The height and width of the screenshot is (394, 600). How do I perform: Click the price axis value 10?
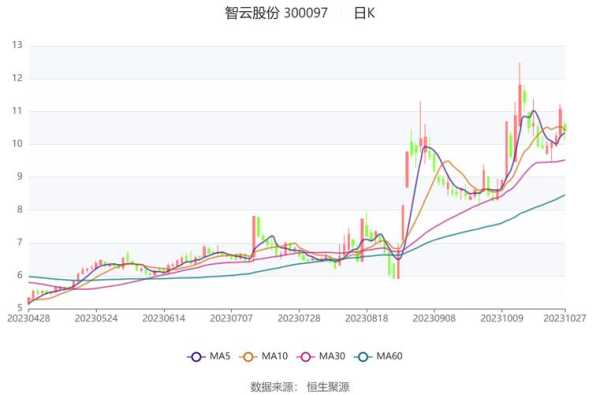[17, 144]
